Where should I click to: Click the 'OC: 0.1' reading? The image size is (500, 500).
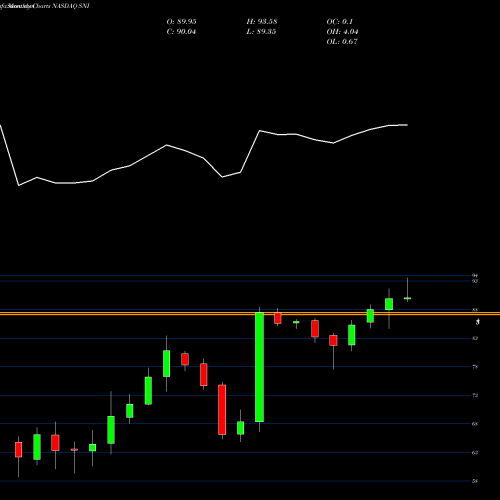pos(339,22)
